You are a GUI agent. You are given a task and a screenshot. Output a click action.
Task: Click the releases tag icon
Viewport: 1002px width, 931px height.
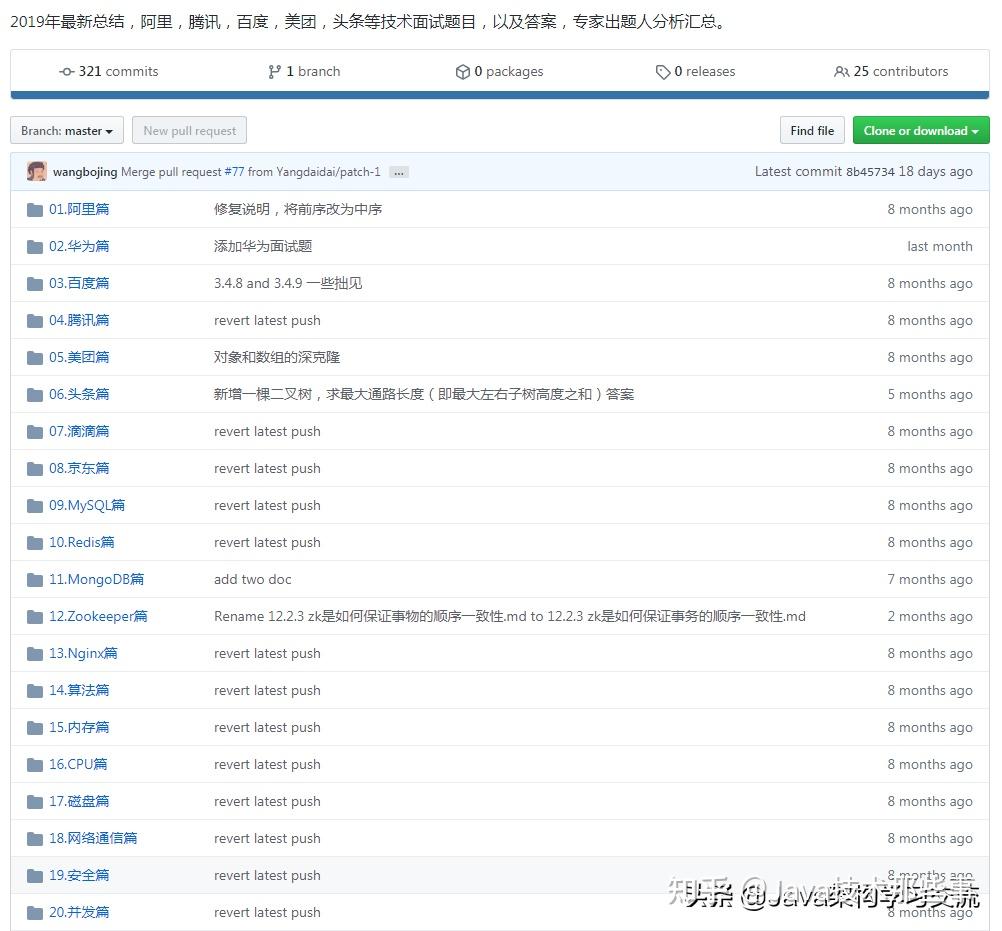coord(663,71)
